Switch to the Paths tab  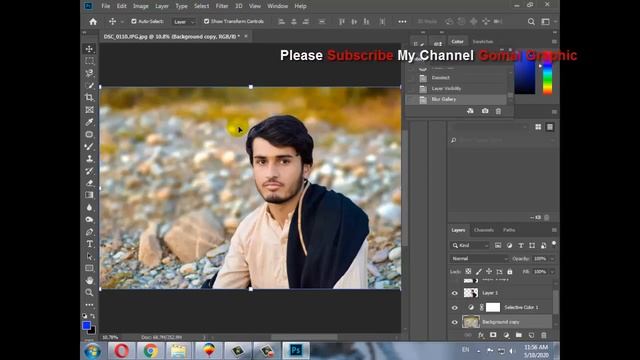(509, 230)
